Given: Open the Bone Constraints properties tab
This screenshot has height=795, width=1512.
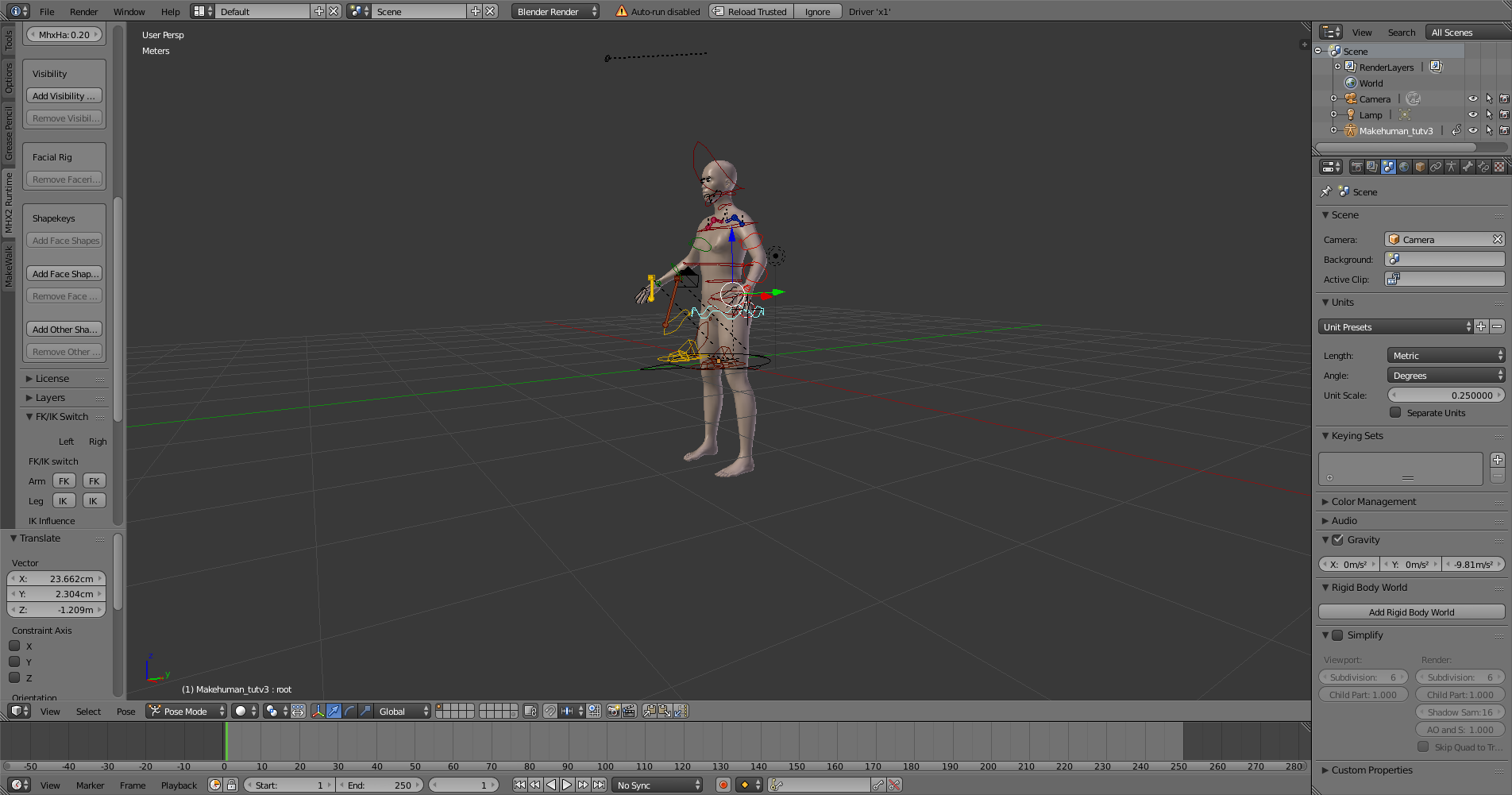Looking at the screenshot, I should click(x=1483, y=167).
